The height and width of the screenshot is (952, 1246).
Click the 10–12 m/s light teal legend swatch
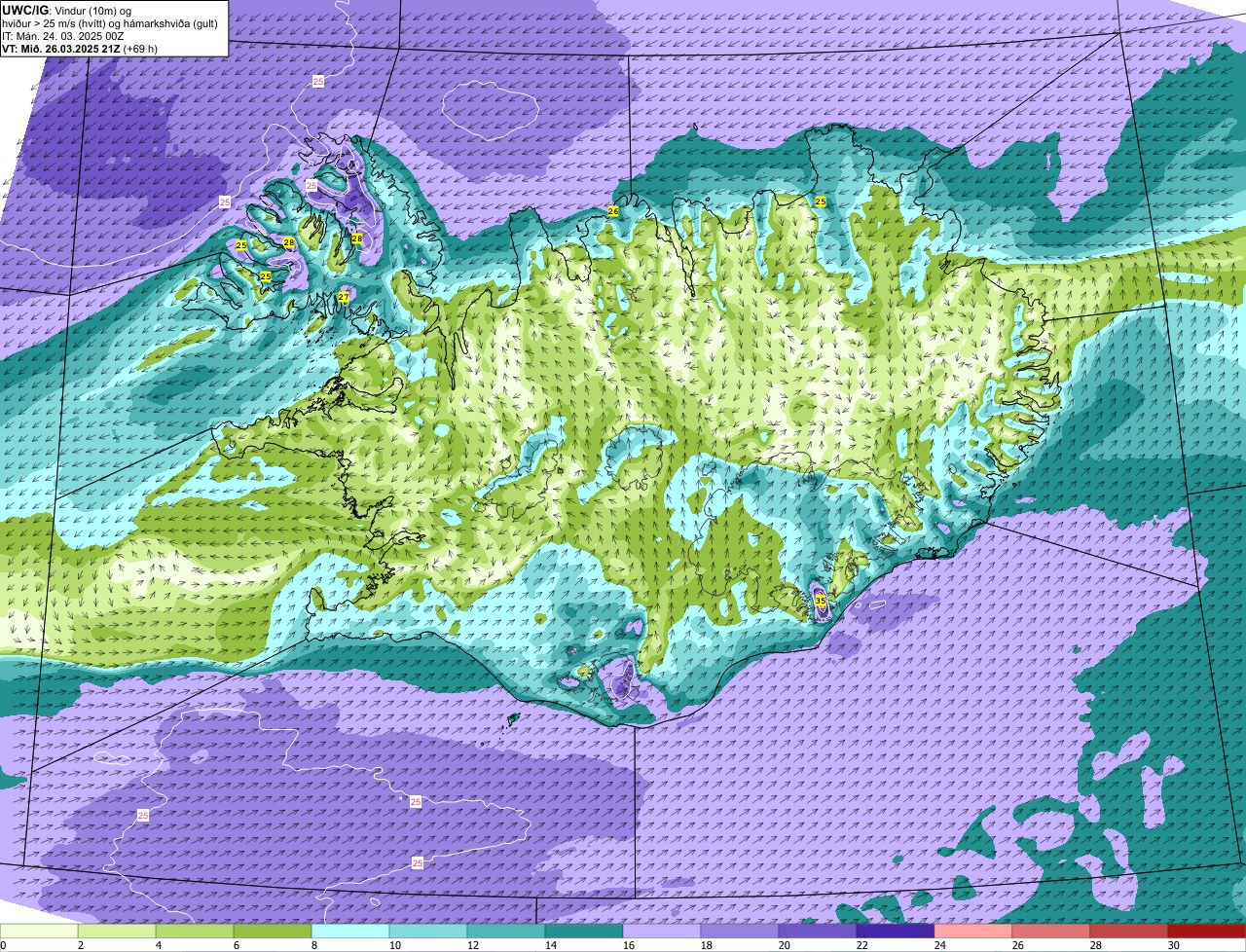(x=428, y=931)
